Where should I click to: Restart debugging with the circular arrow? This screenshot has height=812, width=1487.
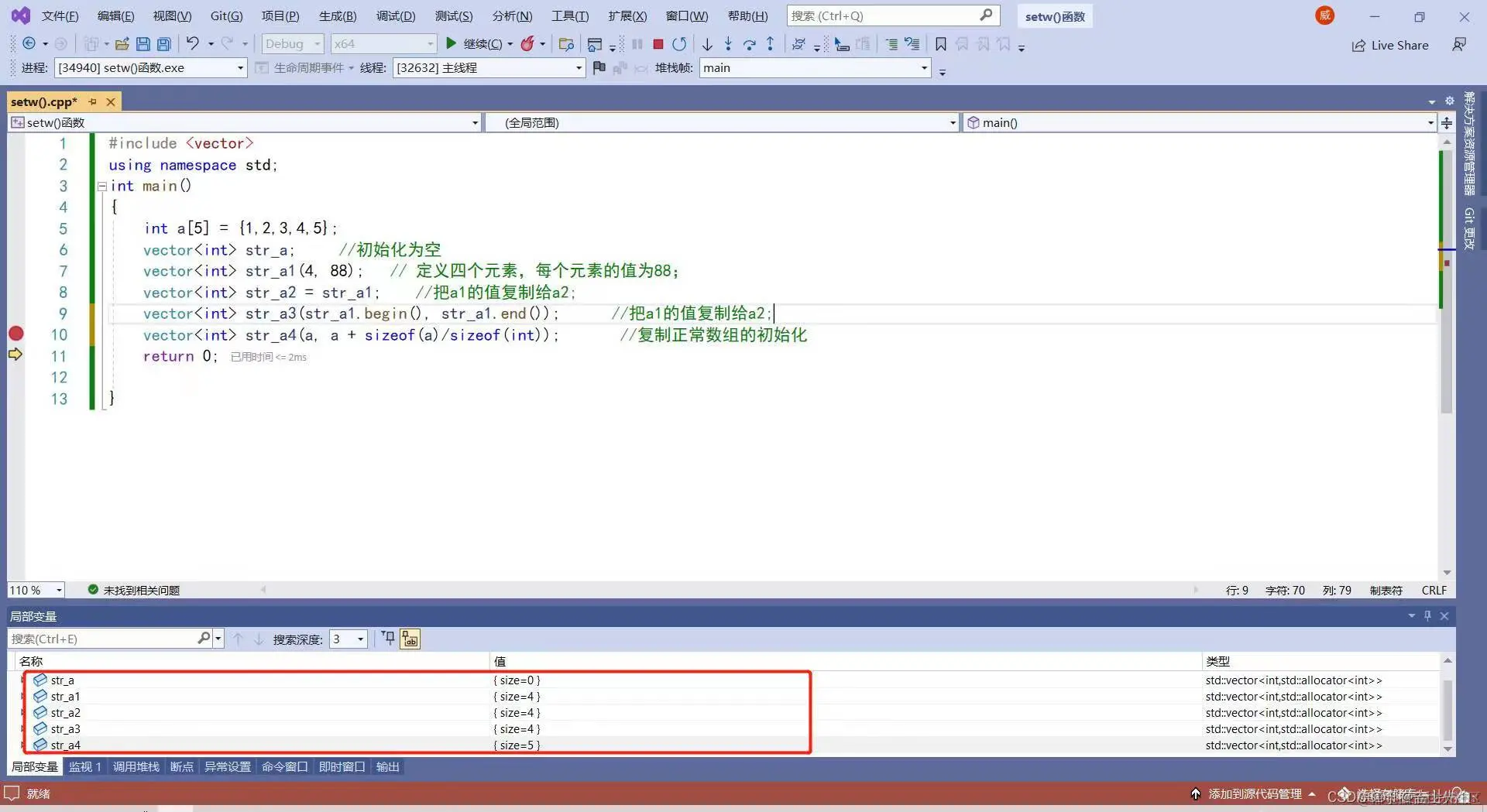(679, 44)
